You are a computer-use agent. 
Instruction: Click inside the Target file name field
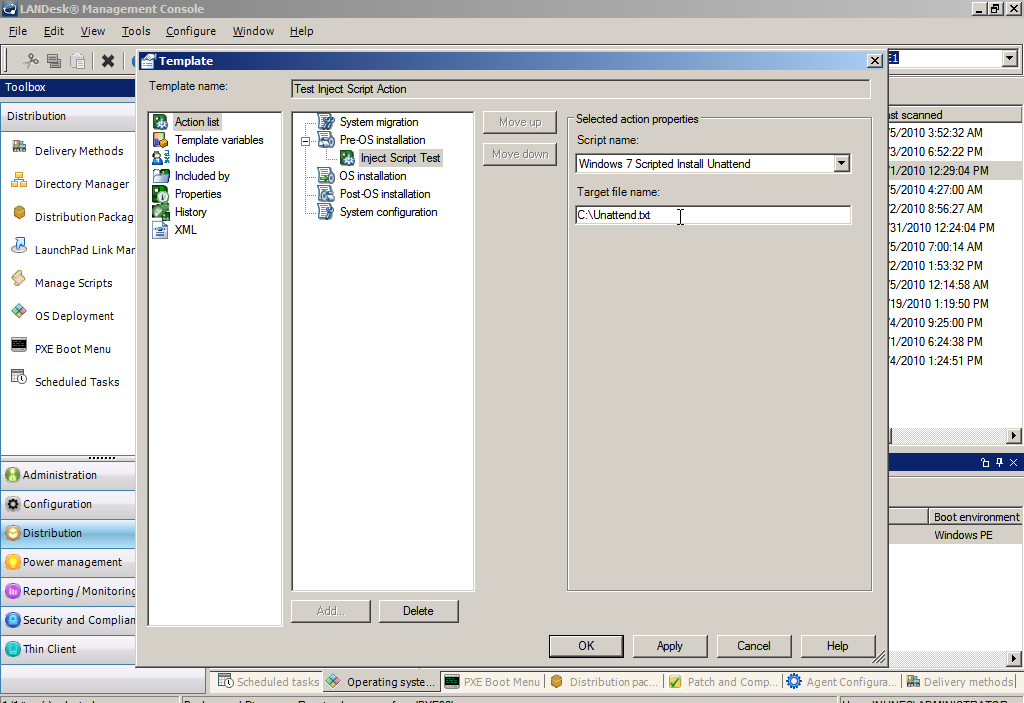pos(712,214)
